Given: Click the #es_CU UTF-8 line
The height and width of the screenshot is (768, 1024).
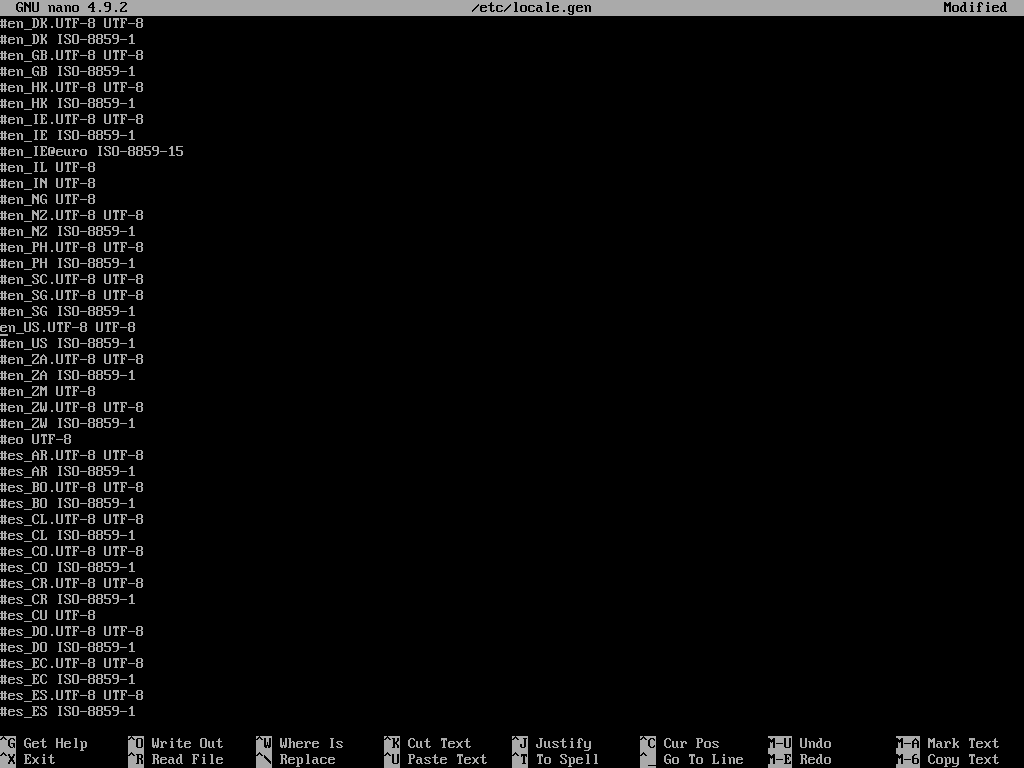Looking at the screenshot, I should point(48,615).
